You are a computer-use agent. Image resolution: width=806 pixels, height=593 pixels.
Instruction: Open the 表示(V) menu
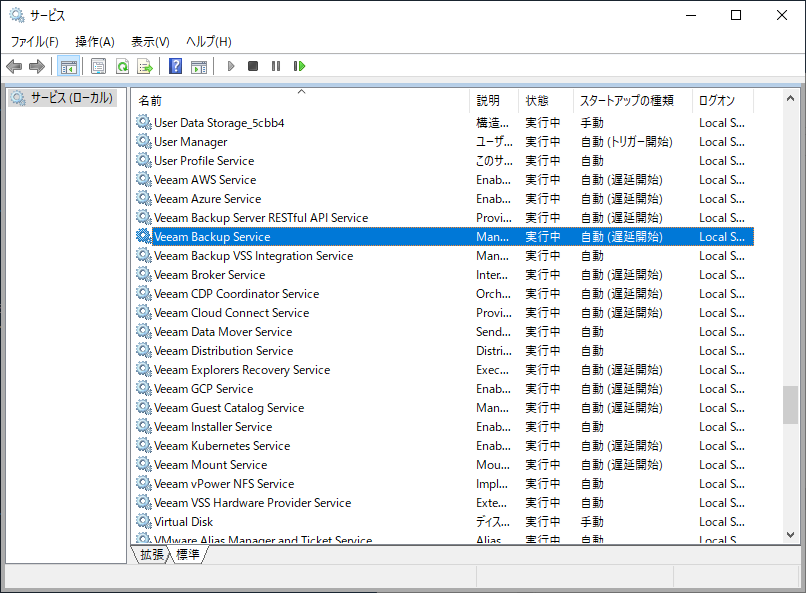150,42
